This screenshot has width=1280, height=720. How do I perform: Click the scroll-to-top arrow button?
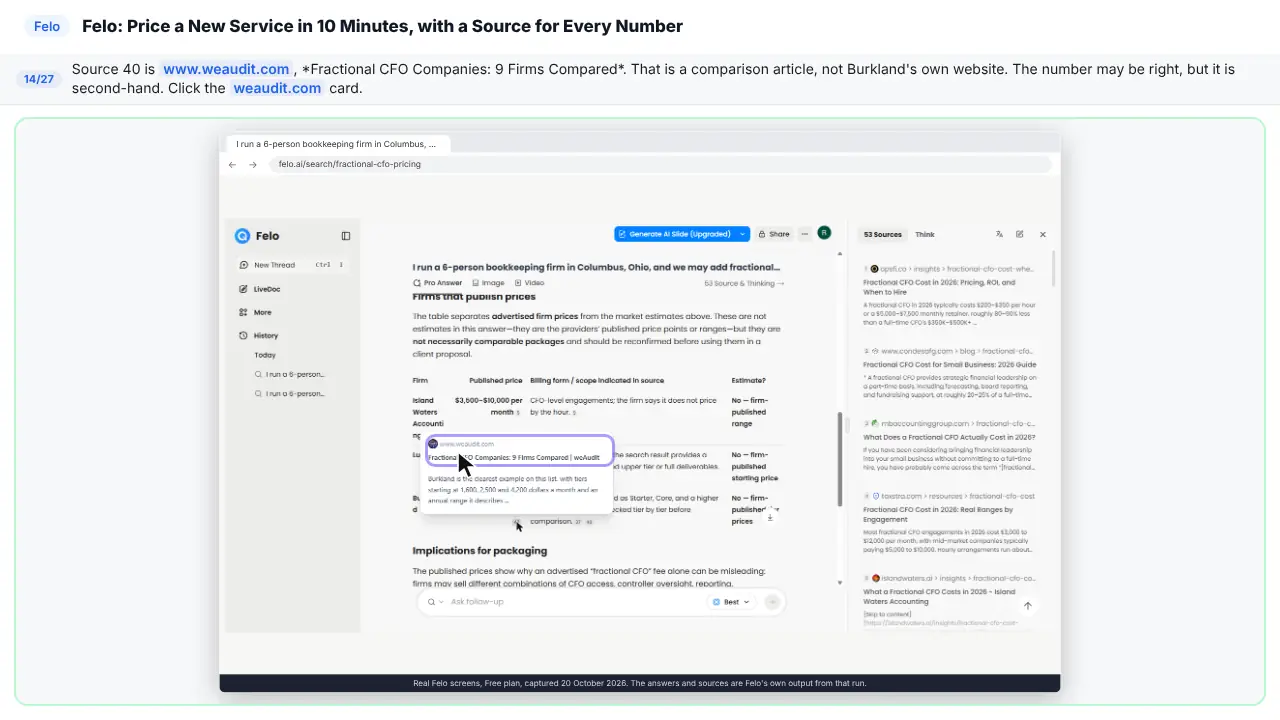pyautogui.click(x=1027, y=606)
